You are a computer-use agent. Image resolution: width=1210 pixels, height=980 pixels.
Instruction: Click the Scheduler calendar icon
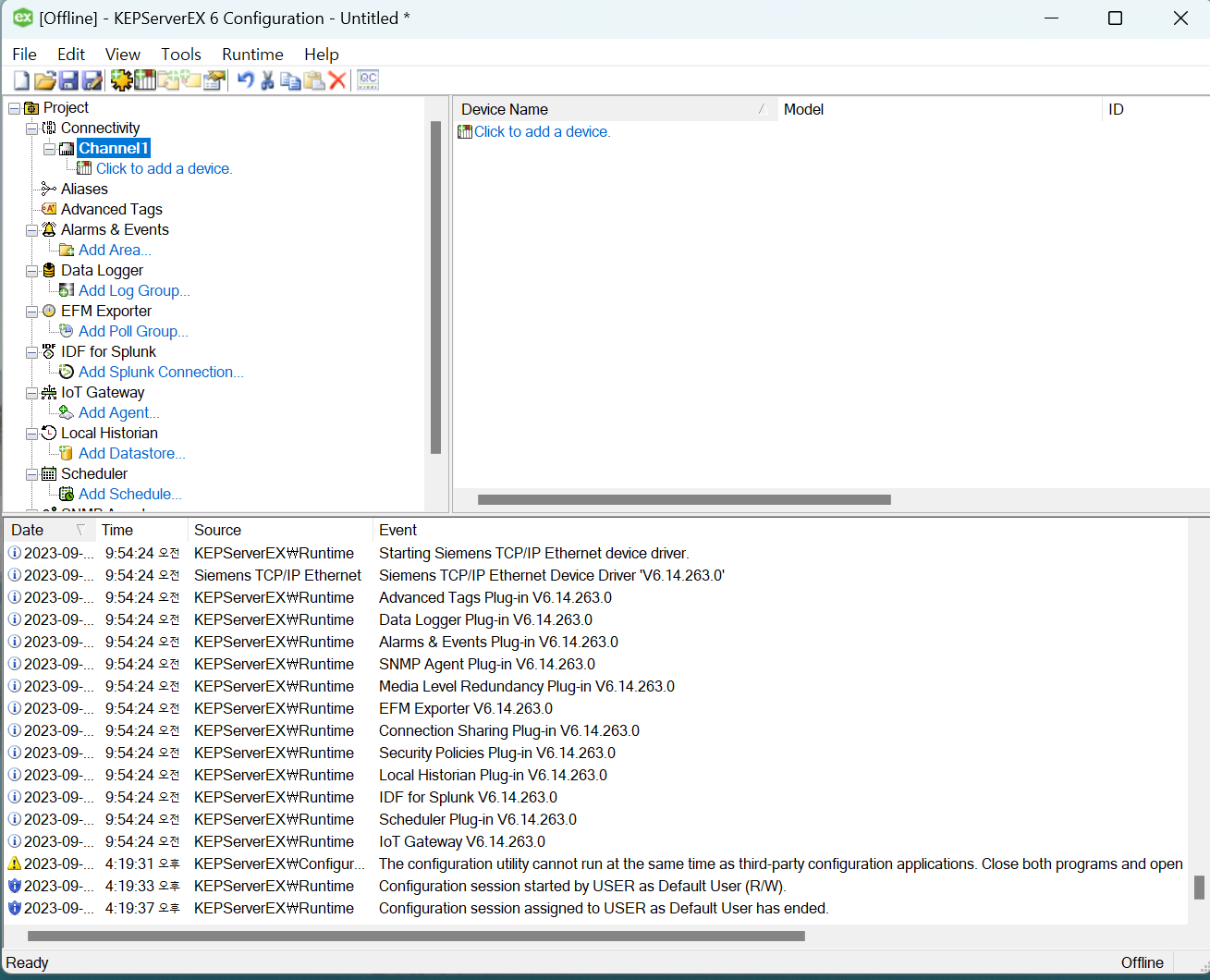click(49, 473)
